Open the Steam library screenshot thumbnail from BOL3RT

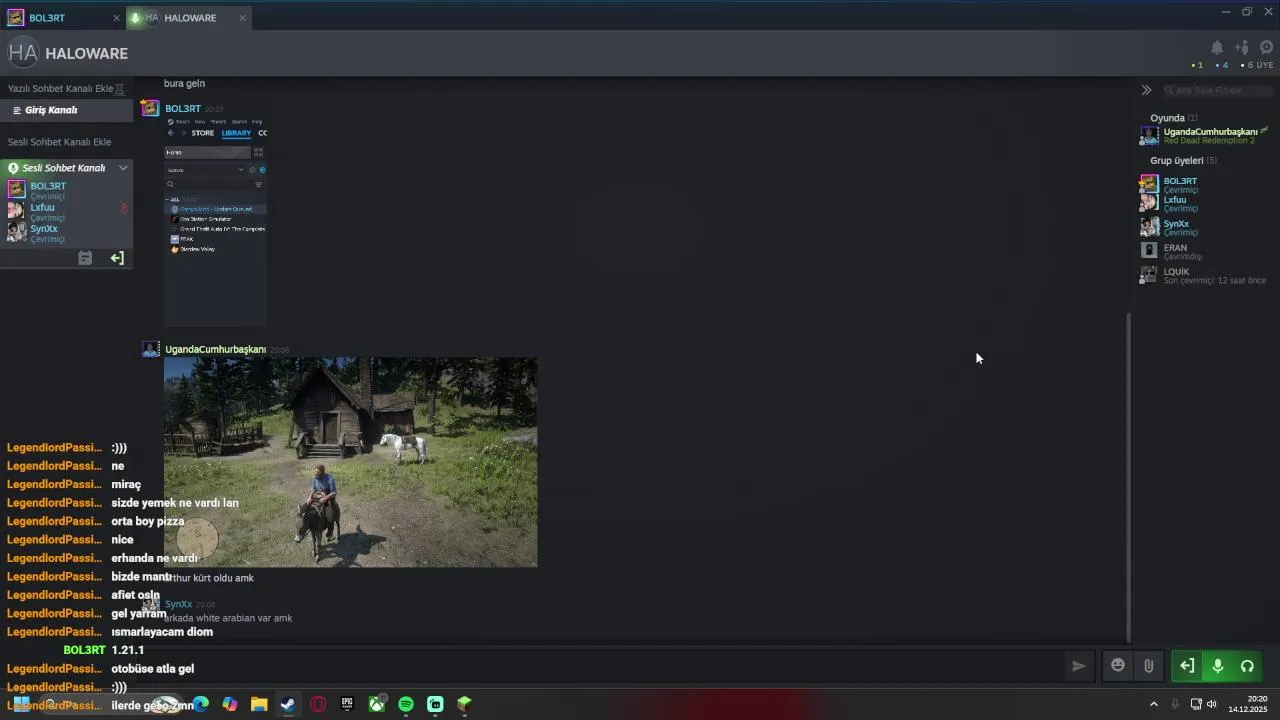[215, 221]
